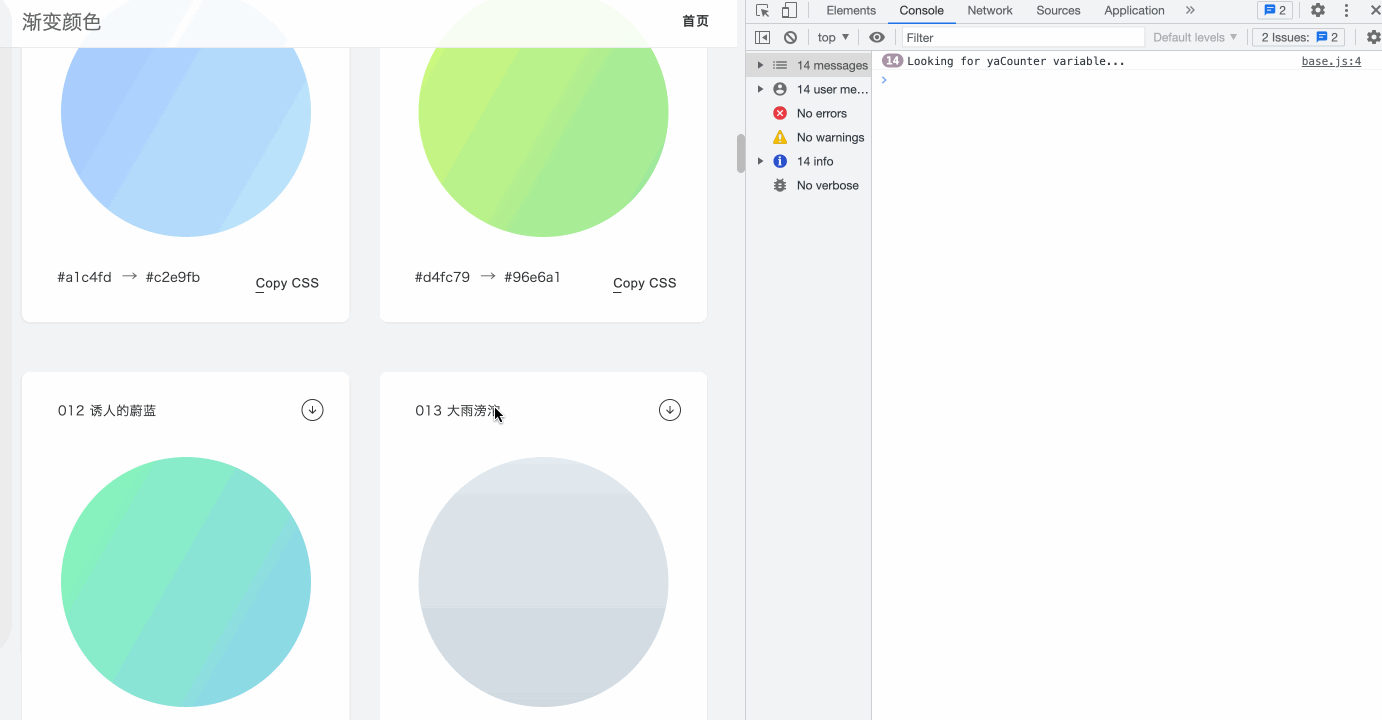Switch to the Elements tab
Viewport: 1382px width, 720px height.
tap(851, 10)
